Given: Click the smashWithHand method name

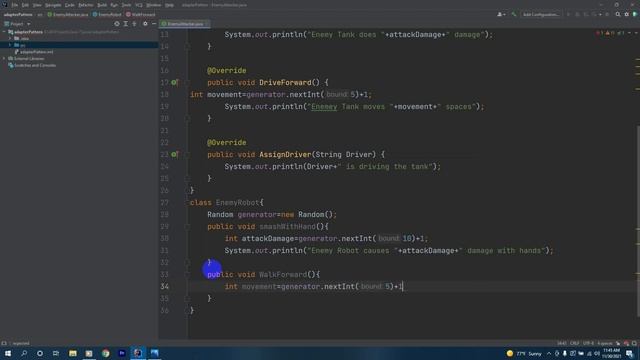Looking at the screenshot, I should tap(287, 227).
